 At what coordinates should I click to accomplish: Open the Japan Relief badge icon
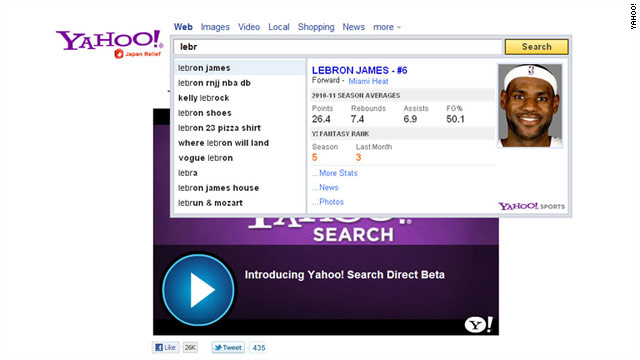tap(119, 53)
